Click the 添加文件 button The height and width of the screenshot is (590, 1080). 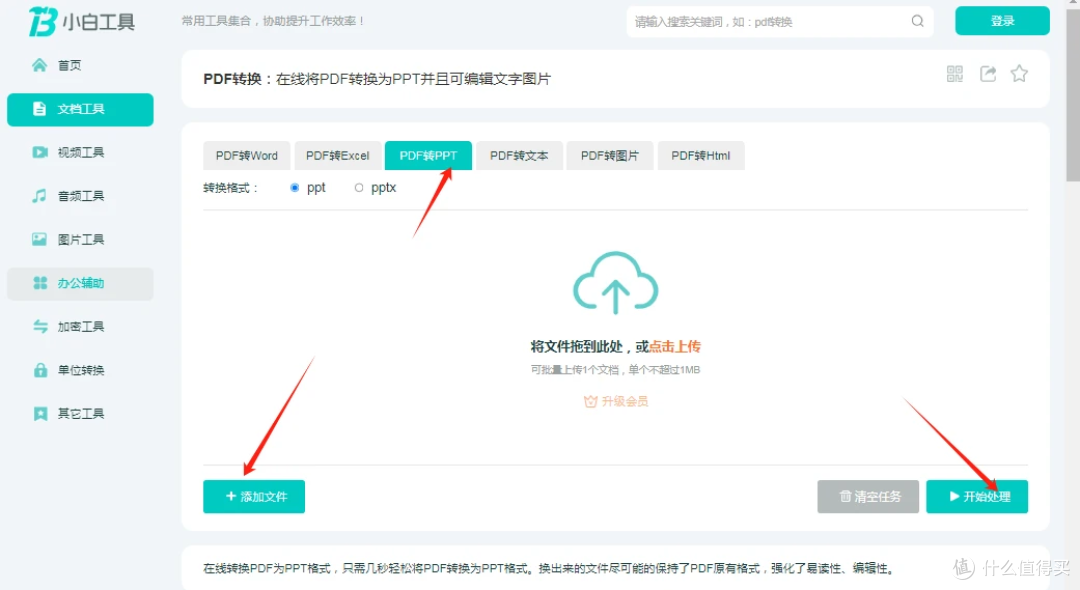[254, 496]
